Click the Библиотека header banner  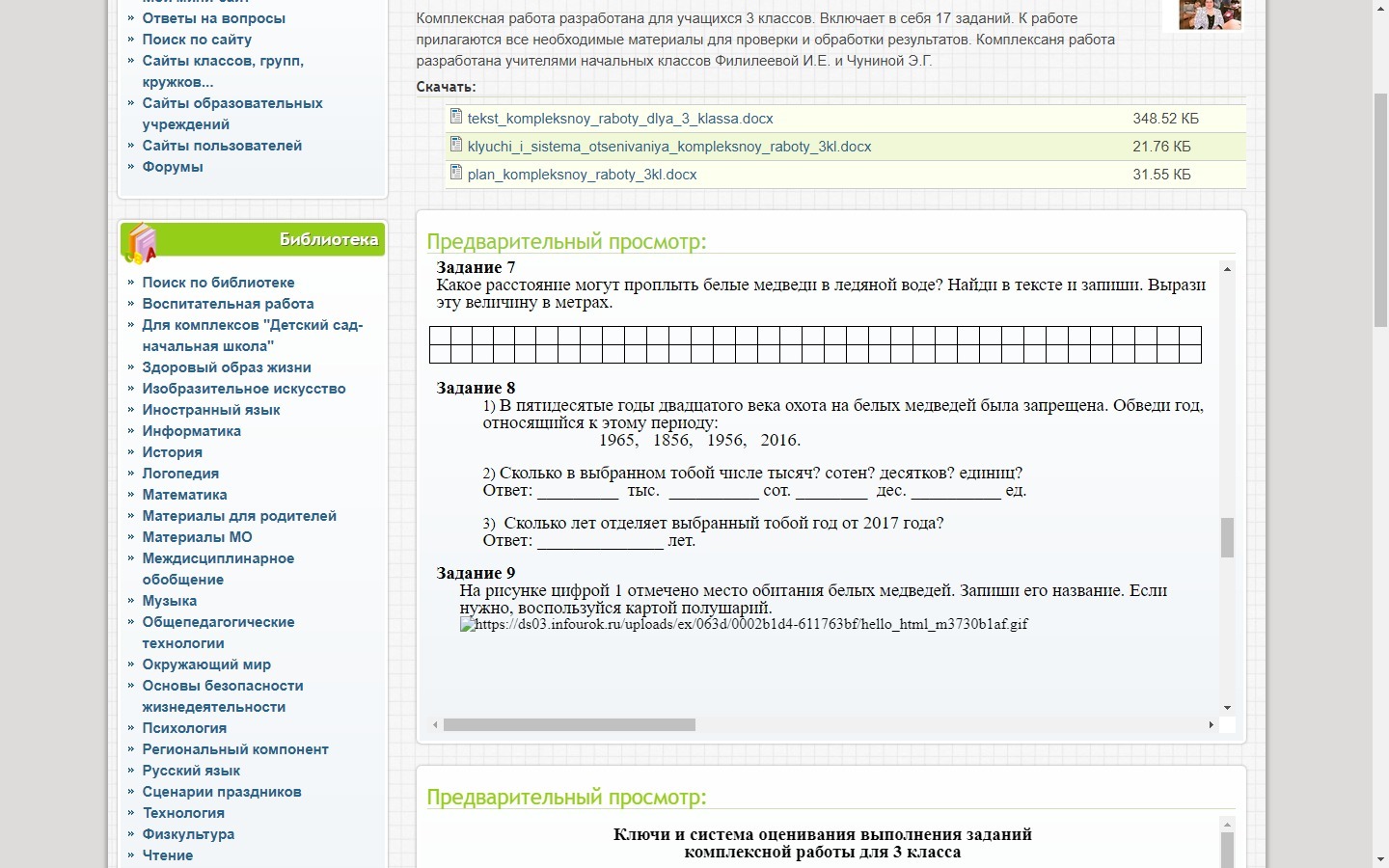[253, 239]
